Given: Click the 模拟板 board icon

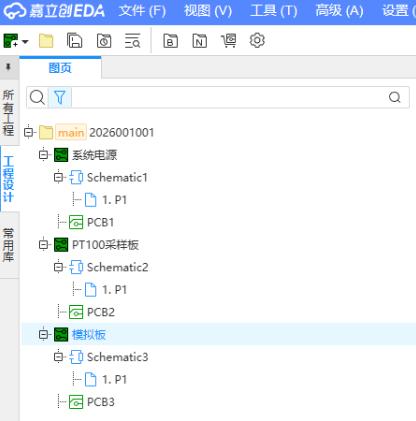Looking at the screenshot, I should [x=61, y=335].
